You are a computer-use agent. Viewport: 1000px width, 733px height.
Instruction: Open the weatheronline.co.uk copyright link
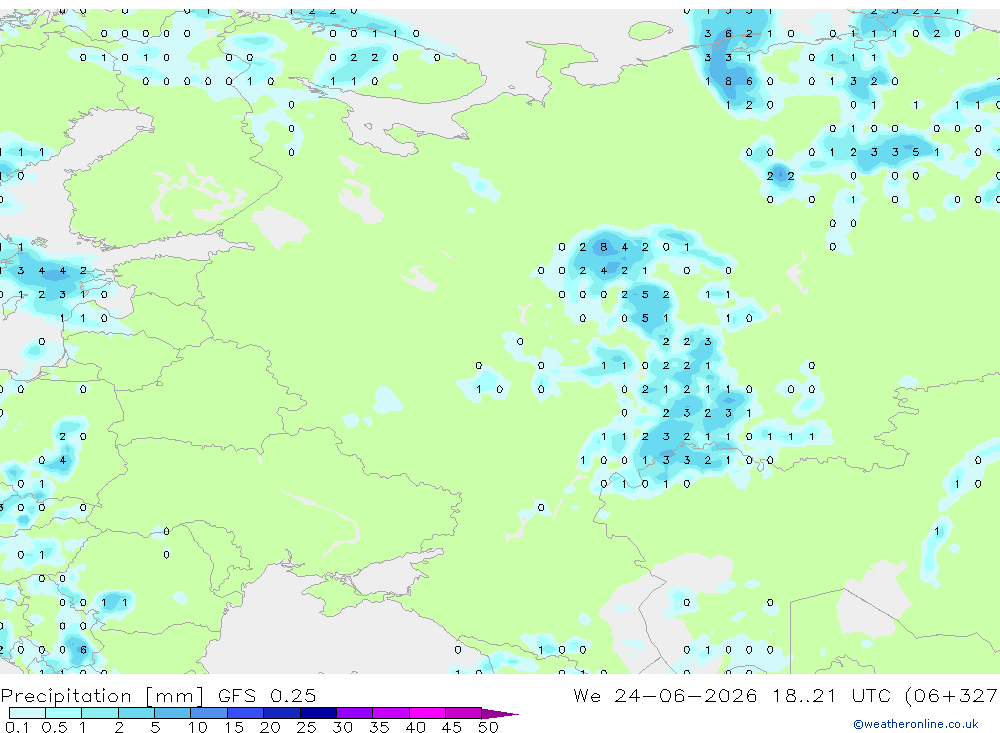pos(915,724)
